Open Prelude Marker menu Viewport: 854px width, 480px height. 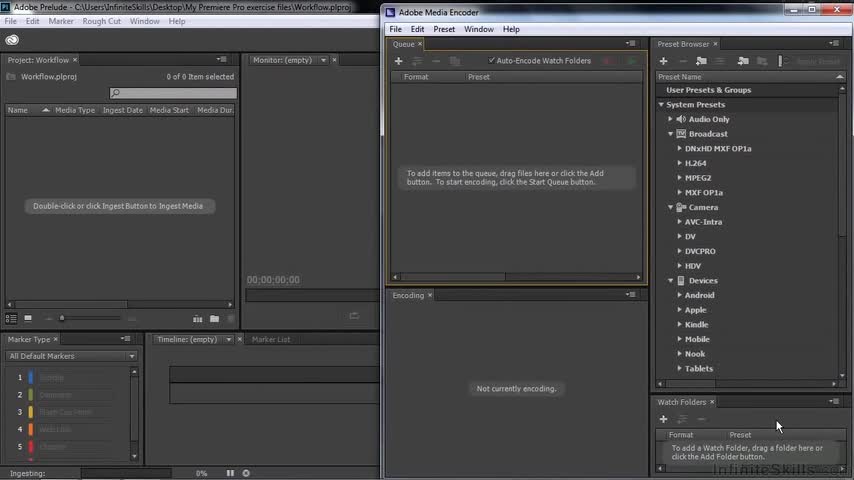(61, 21)
